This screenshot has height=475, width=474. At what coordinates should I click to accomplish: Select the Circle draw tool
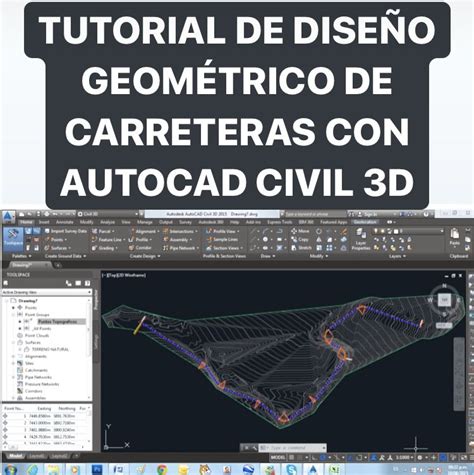click(x=265, y=240)
